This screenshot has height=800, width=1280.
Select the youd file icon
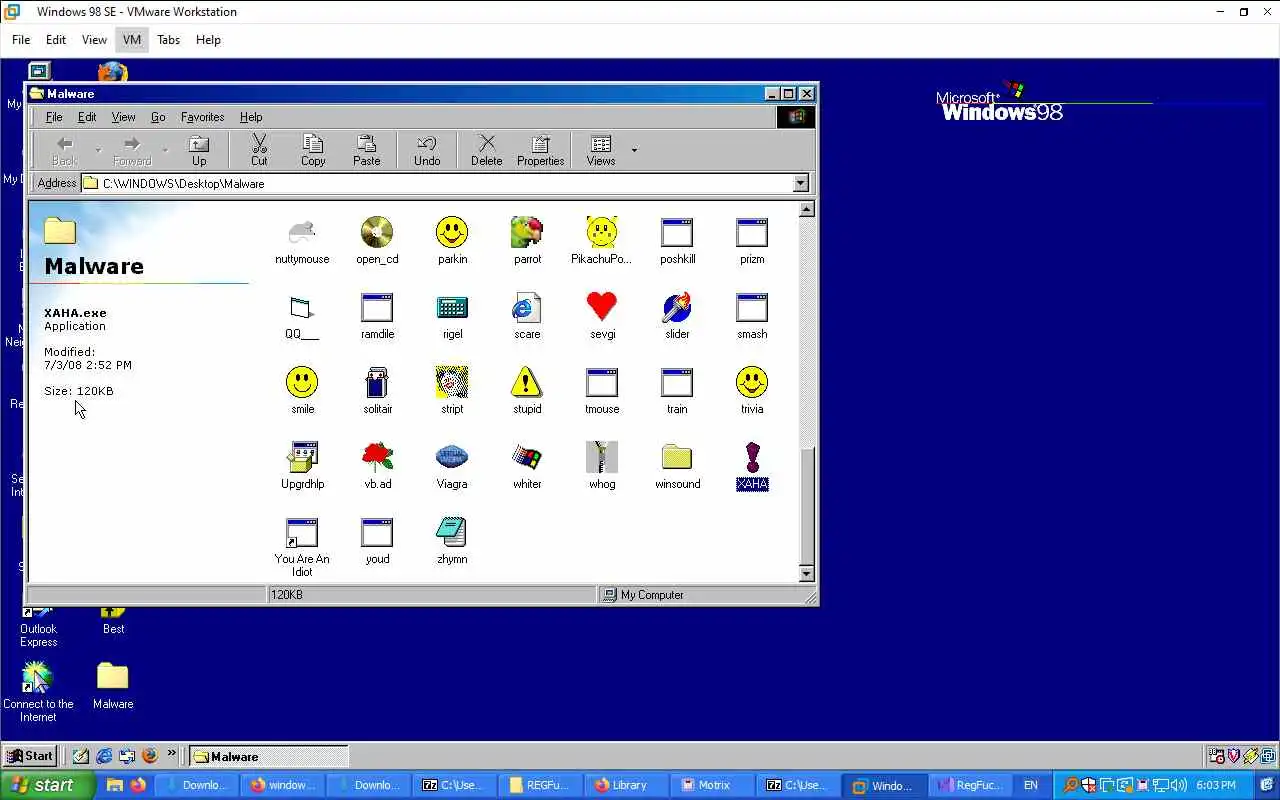click(377, 532)
